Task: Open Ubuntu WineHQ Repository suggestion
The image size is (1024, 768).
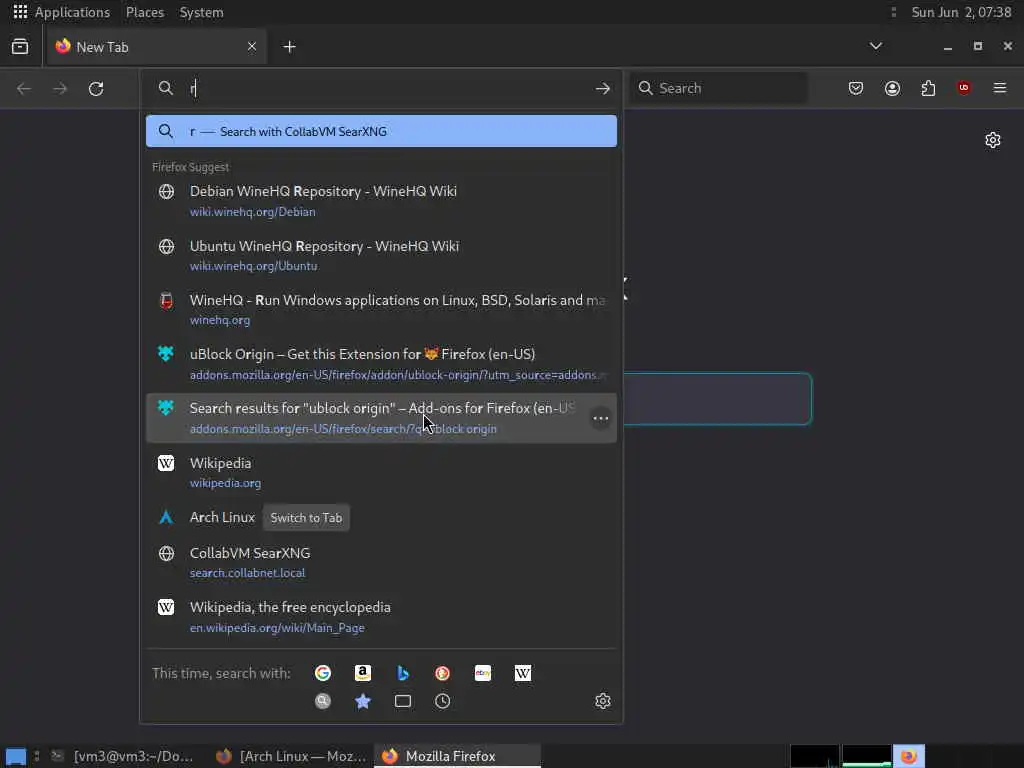Action: [x=381, y=255]
